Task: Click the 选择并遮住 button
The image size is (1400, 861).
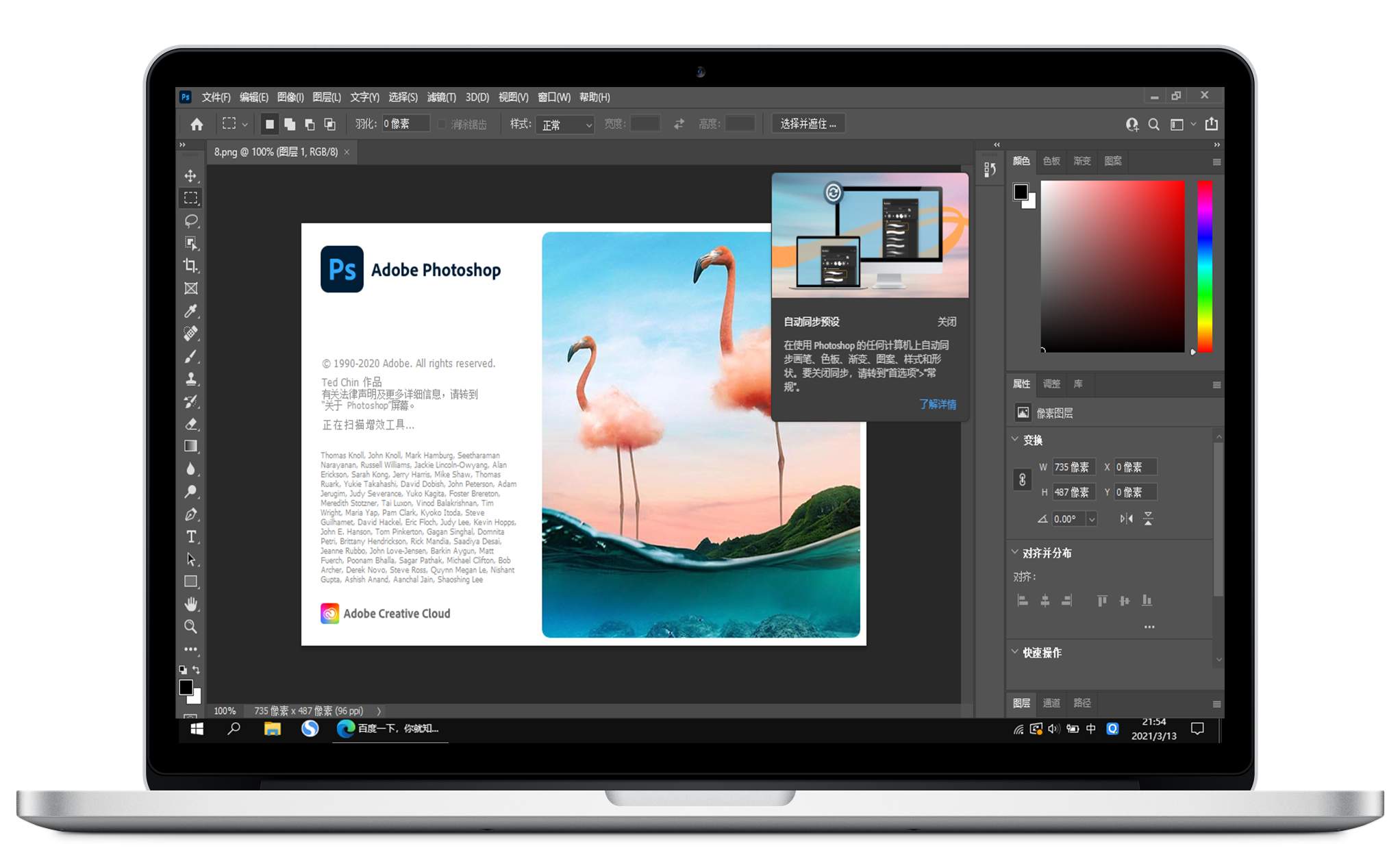Action: tap(808, 124)
